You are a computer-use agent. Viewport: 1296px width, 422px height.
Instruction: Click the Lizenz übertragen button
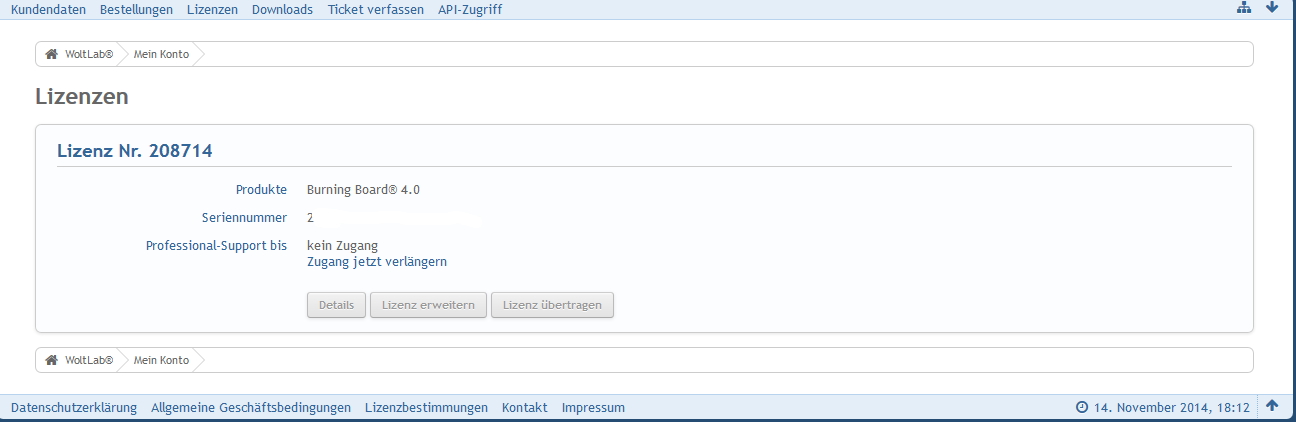[552, 305]
